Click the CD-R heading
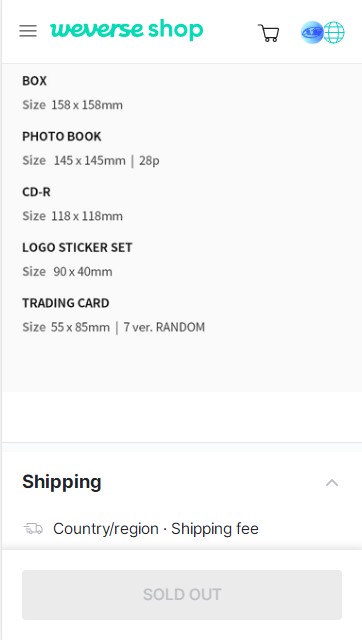This screenshot has height=640, width=362. pos(36,192)
